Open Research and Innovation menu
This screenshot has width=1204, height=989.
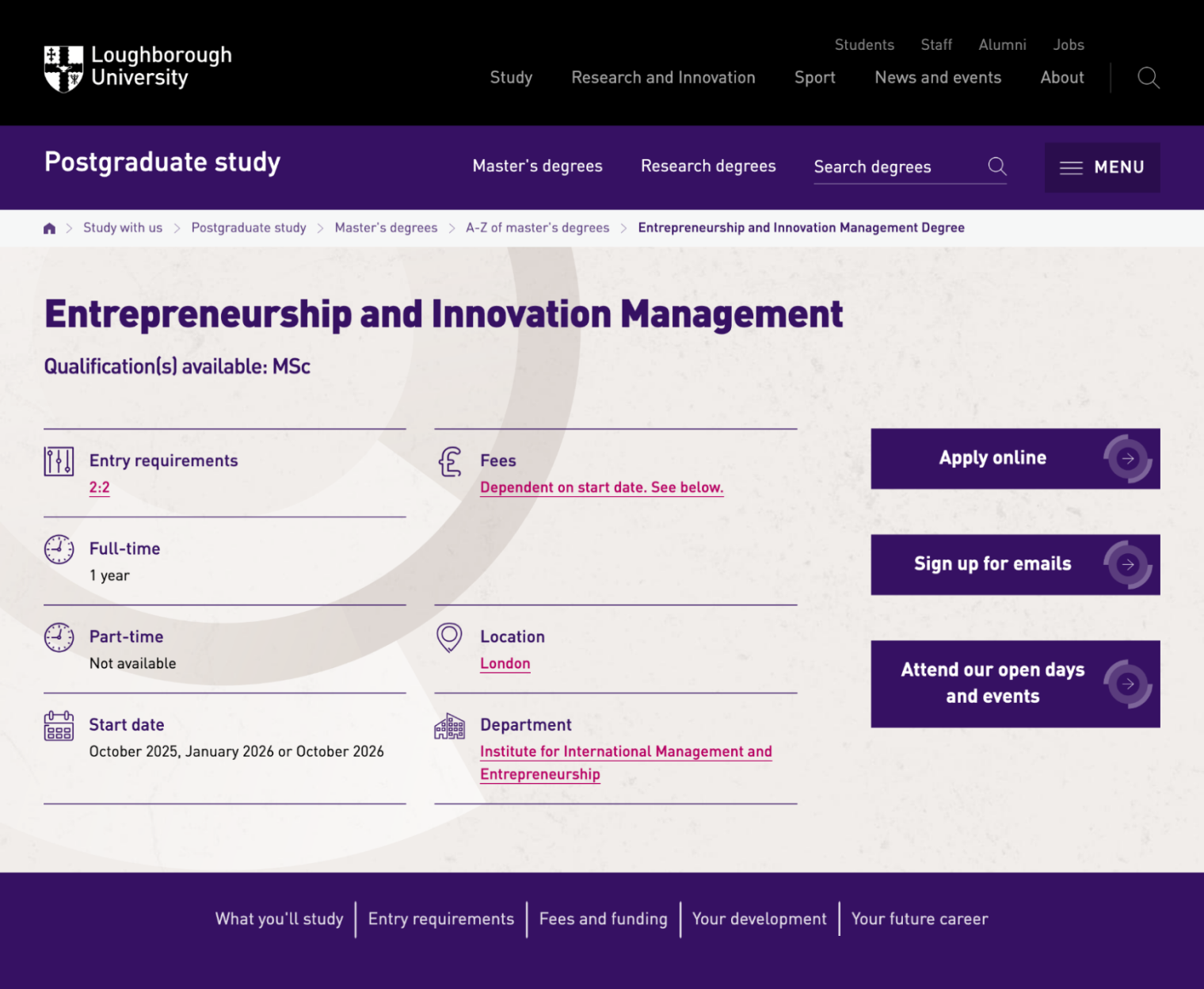point(664,78)
